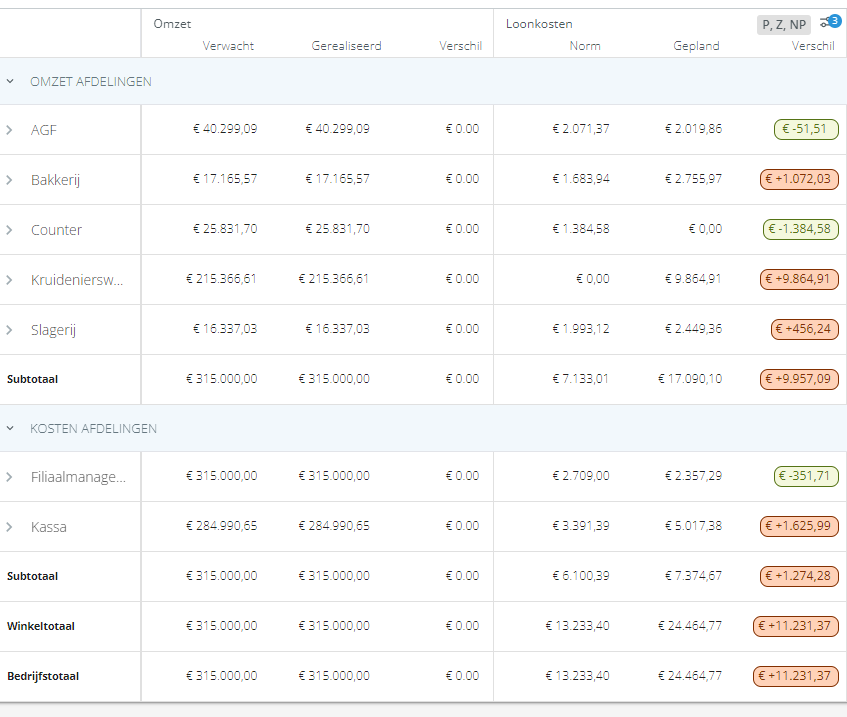The width and height of the screenshot is (847, 717).
Task: Open the filter settings icon with badge
Action: (x=830, y=22)
